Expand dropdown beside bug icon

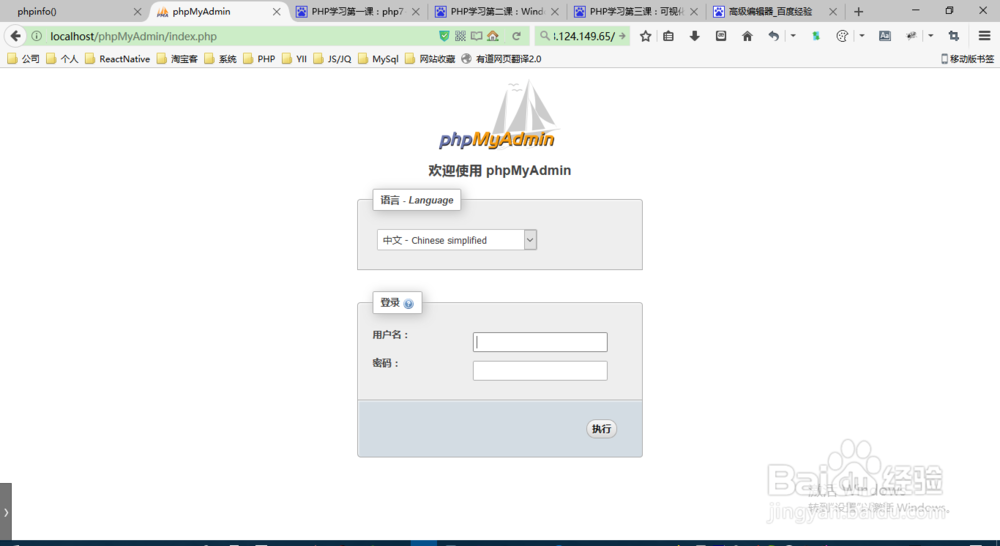click(x=931, y=36)
